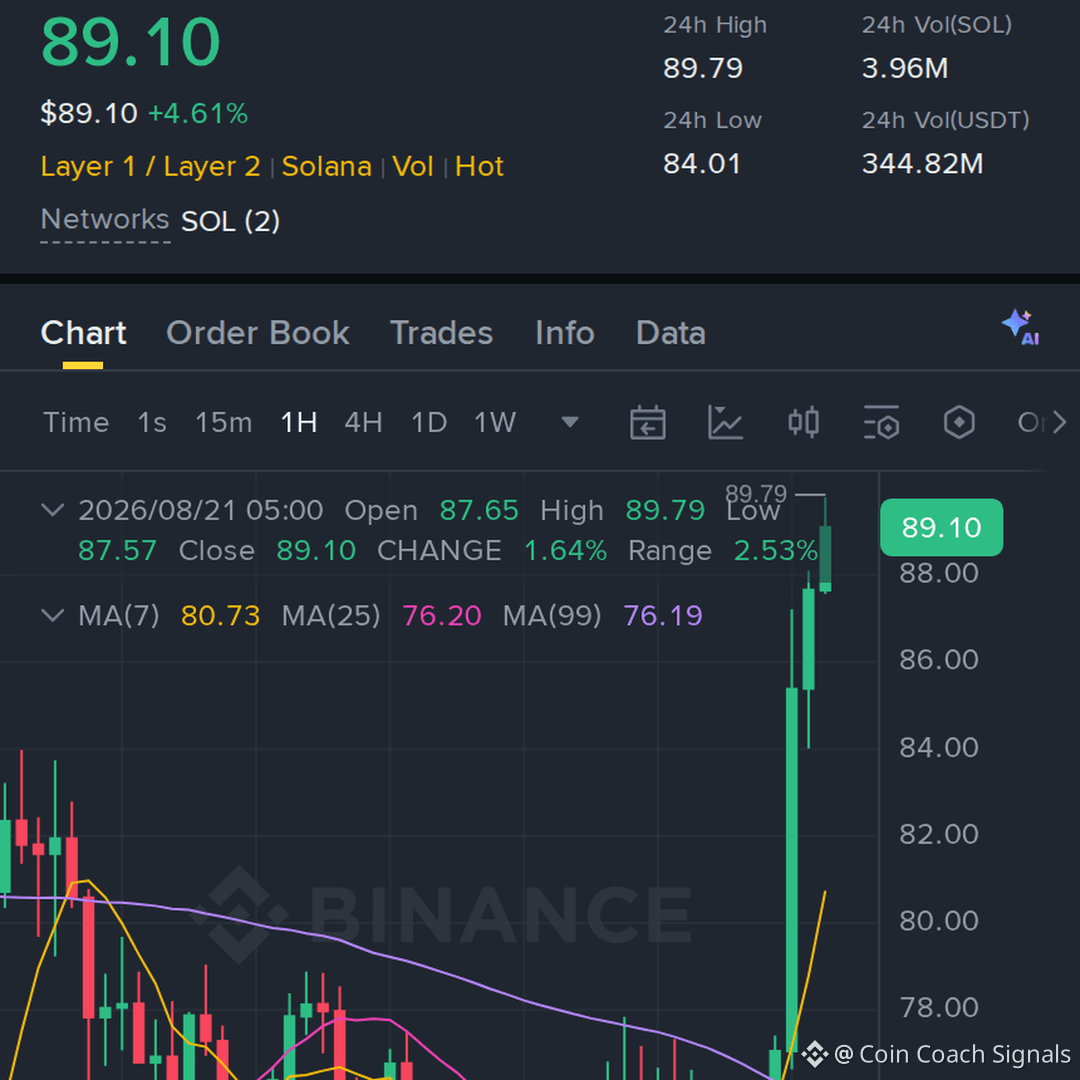Select the Time chart interval
Screen dimensions: 1080x1080
[x=76, y=422]
